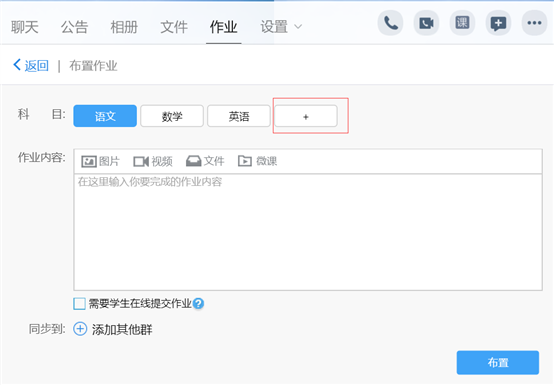Open the class (课) icon button
This screenshot has height=385, width=554.
pyautogui.click(x=462, y=23)
